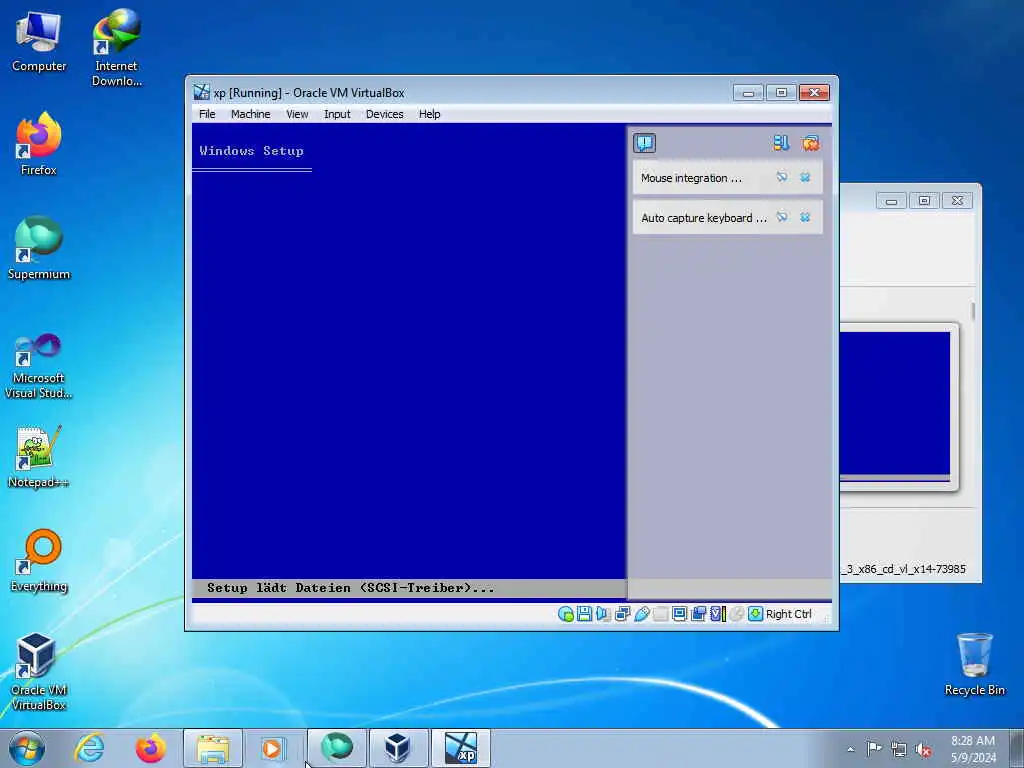Click the notification sort order icon
1024x768 pixels.
781,143
